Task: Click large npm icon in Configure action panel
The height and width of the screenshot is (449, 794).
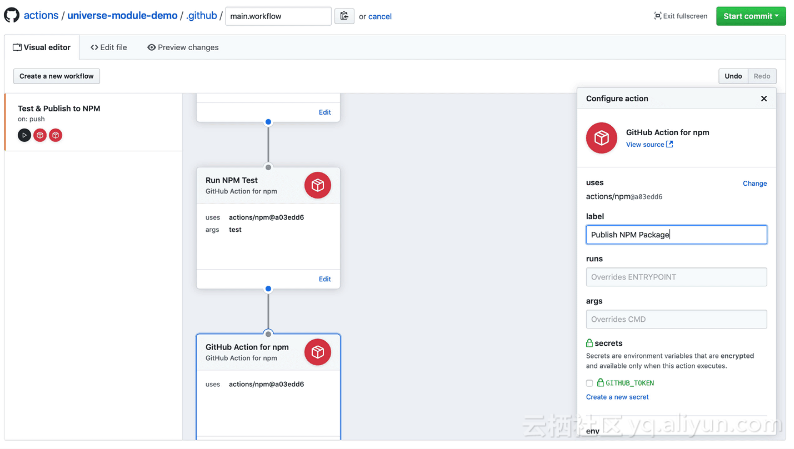Action: pyautogui.click(x=602, y=138)
